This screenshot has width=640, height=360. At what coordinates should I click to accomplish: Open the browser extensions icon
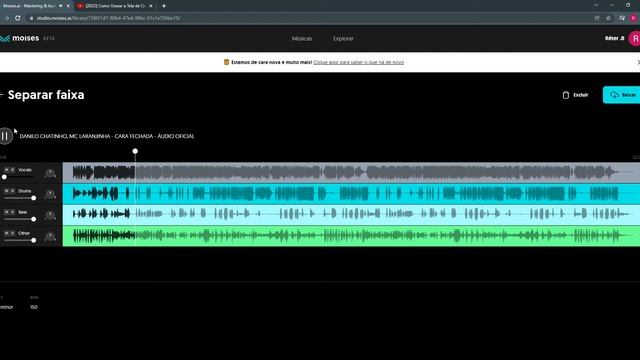pyautogui.click(x=622, y=18)
